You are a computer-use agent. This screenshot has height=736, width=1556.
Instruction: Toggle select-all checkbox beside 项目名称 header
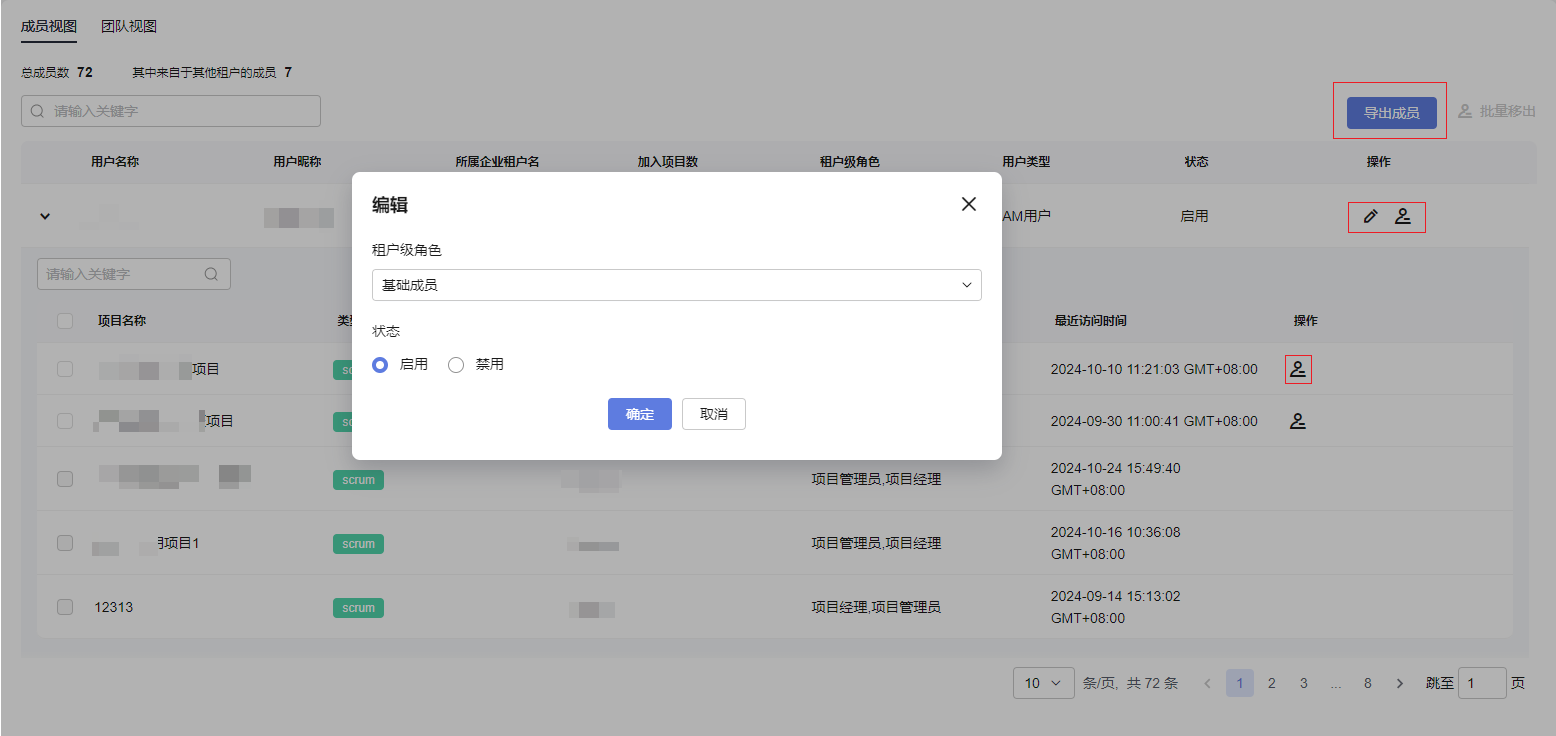click(65, 321)
